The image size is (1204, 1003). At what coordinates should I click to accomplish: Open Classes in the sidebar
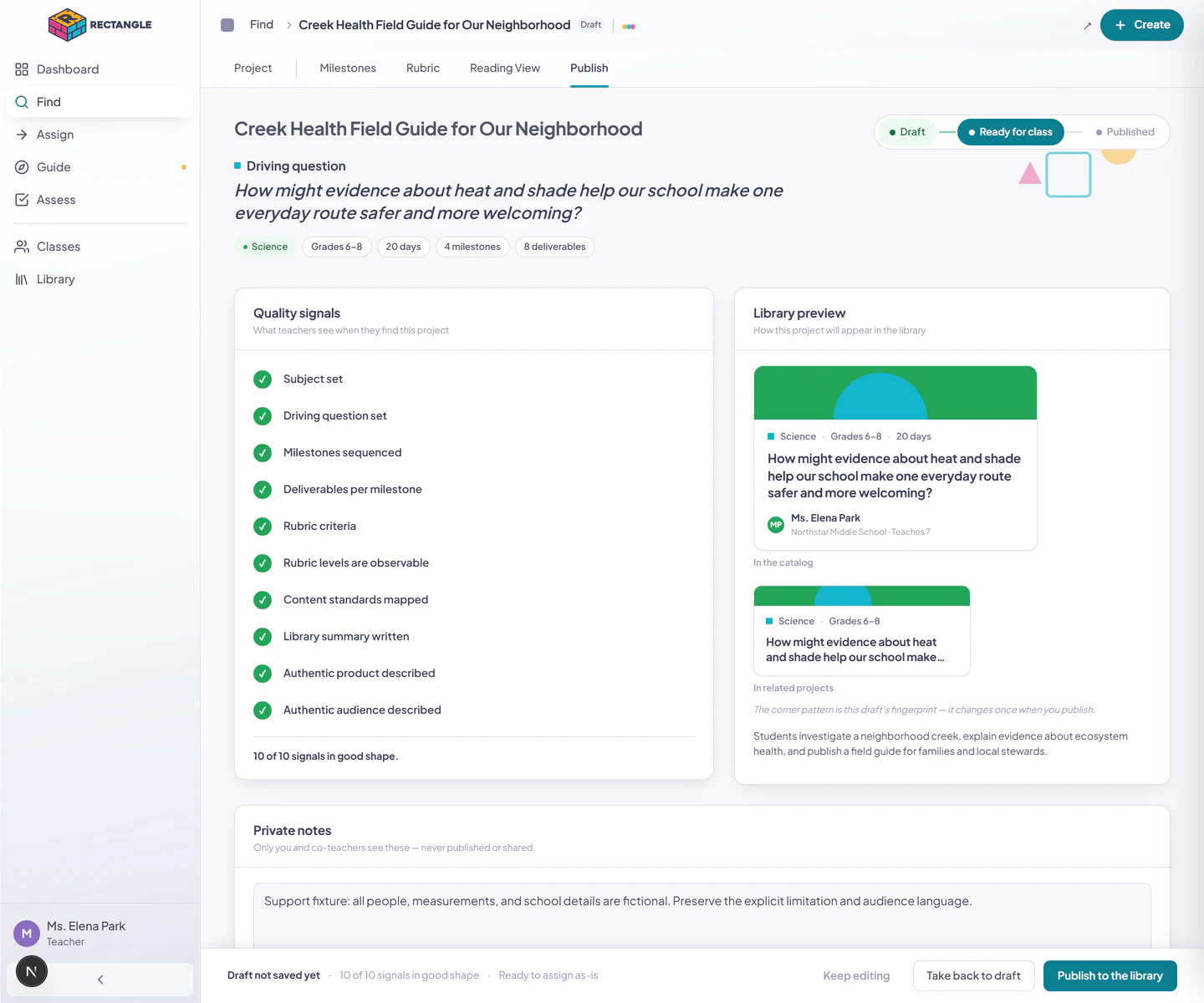point(100,247)
